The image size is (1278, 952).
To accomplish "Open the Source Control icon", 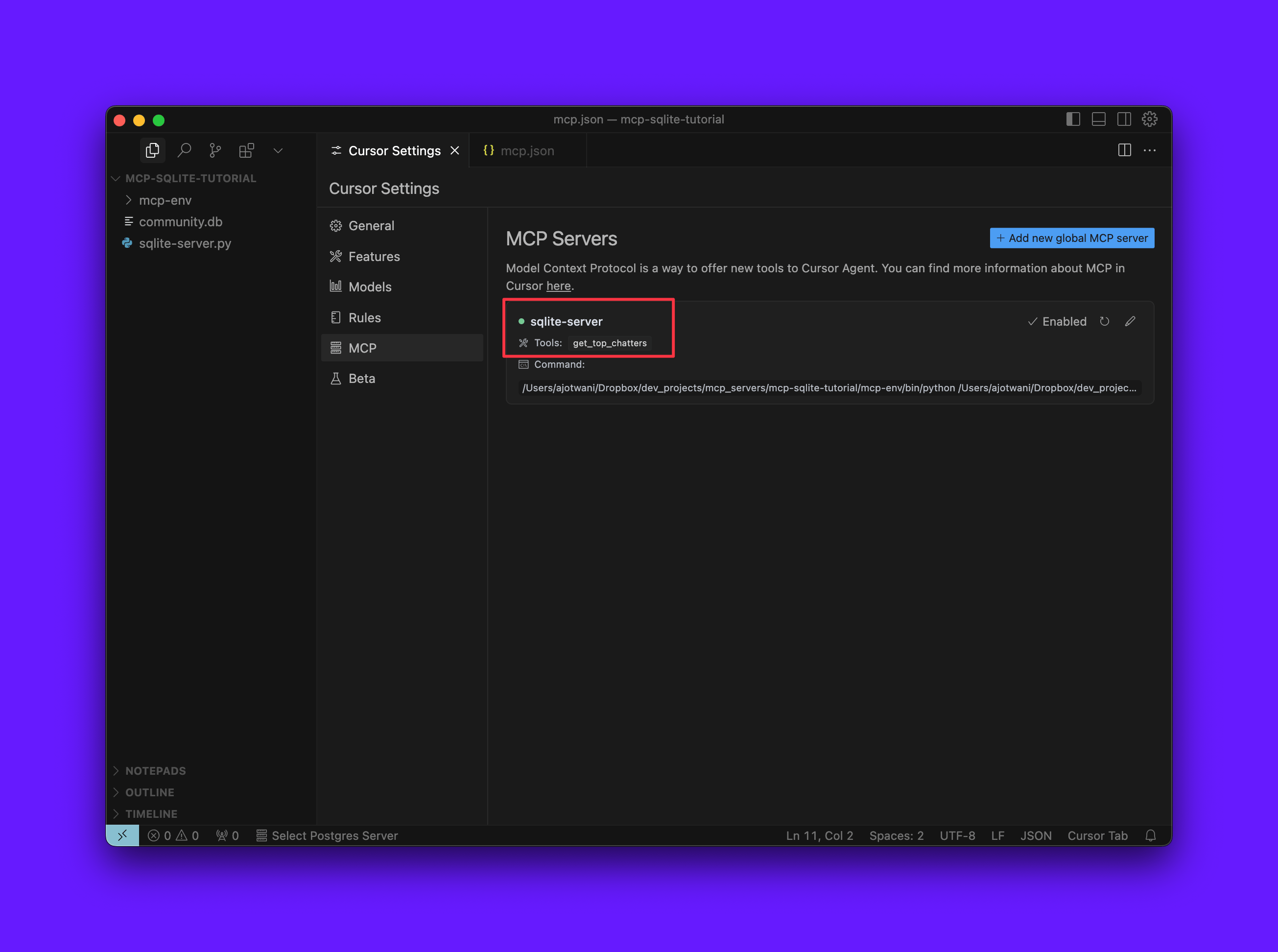I will (x=215, y=150).
